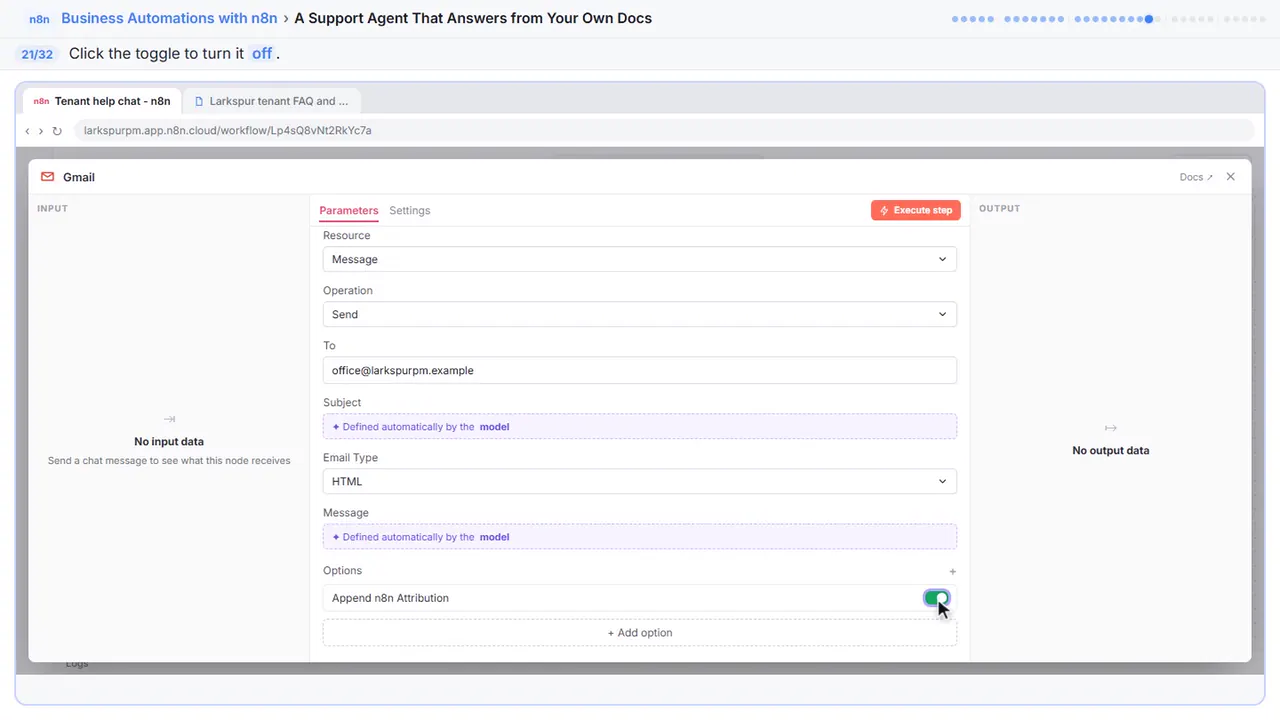Click the 21/32 step counter badge
This screenshot has height=720, width=1280.
pos(37,54)
